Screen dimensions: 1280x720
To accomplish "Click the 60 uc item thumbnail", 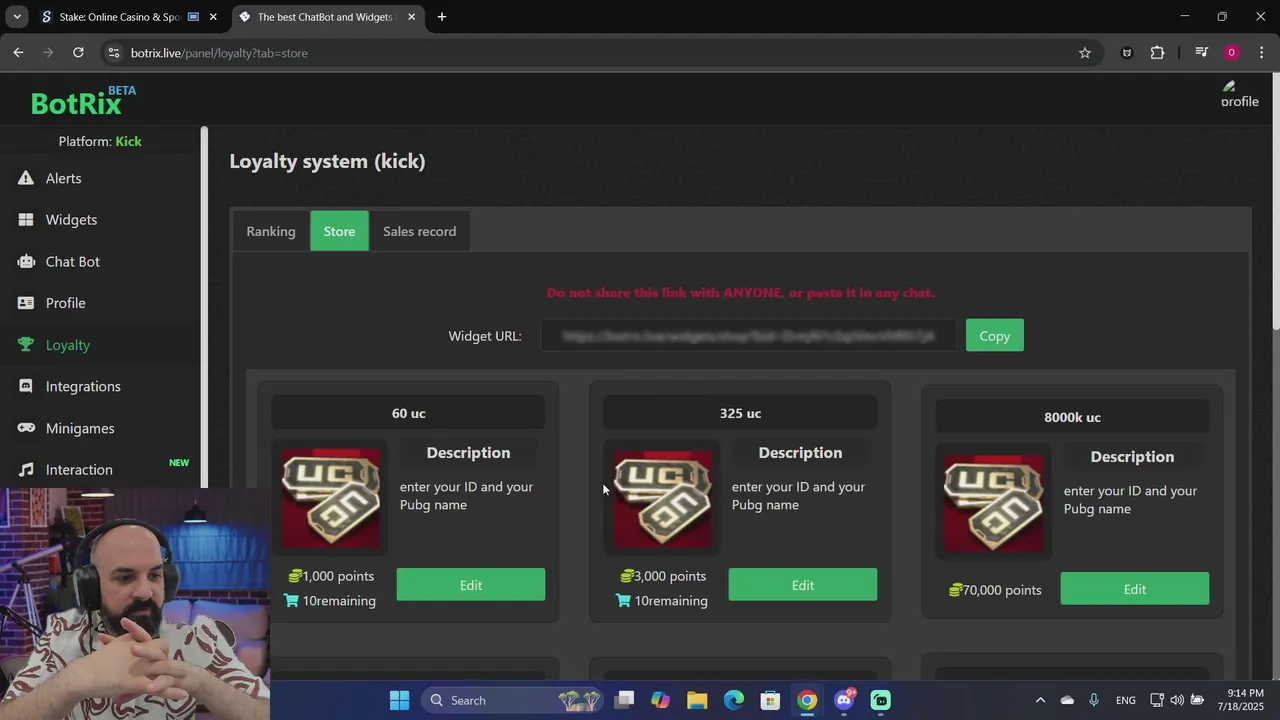I will click(x=331, y=498).
